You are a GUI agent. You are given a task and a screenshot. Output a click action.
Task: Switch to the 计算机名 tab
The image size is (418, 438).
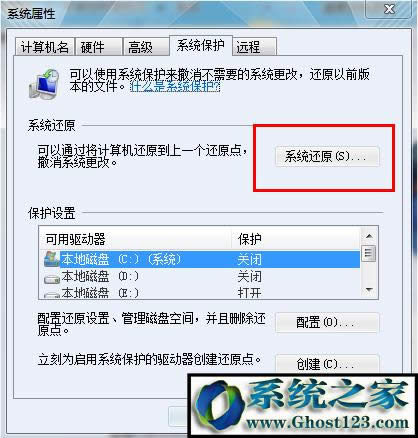click(x=45, y=47)
